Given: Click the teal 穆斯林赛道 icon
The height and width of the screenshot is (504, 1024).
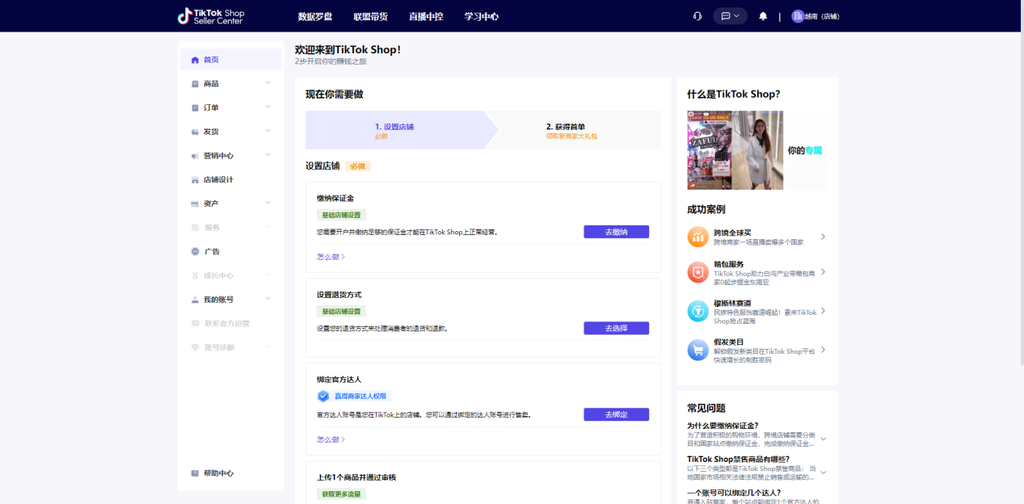Looking at the screenshot, I should [697, 311].
